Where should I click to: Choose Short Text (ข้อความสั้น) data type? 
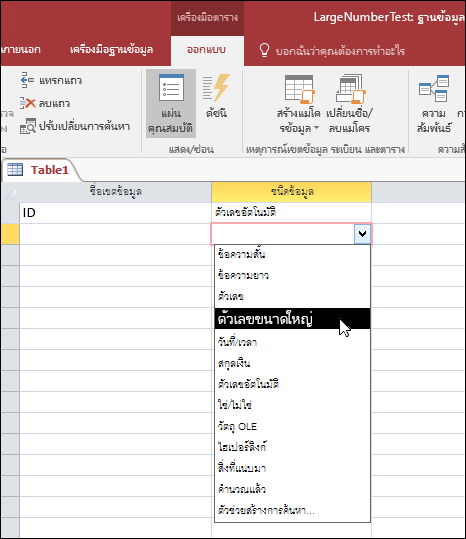pyautogui.click(x=292, y=255)
